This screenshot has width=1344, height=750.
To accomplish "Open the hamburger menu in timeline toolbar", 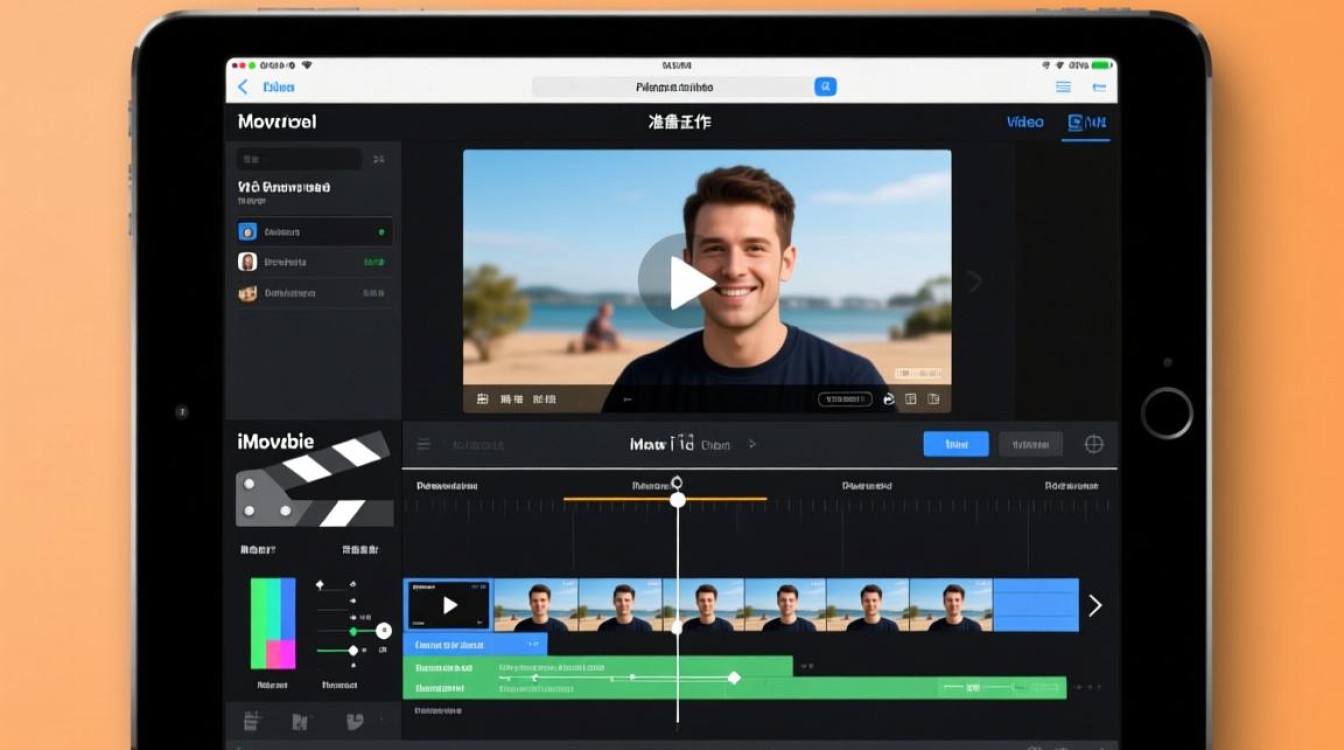I will (x=423, y=444).
